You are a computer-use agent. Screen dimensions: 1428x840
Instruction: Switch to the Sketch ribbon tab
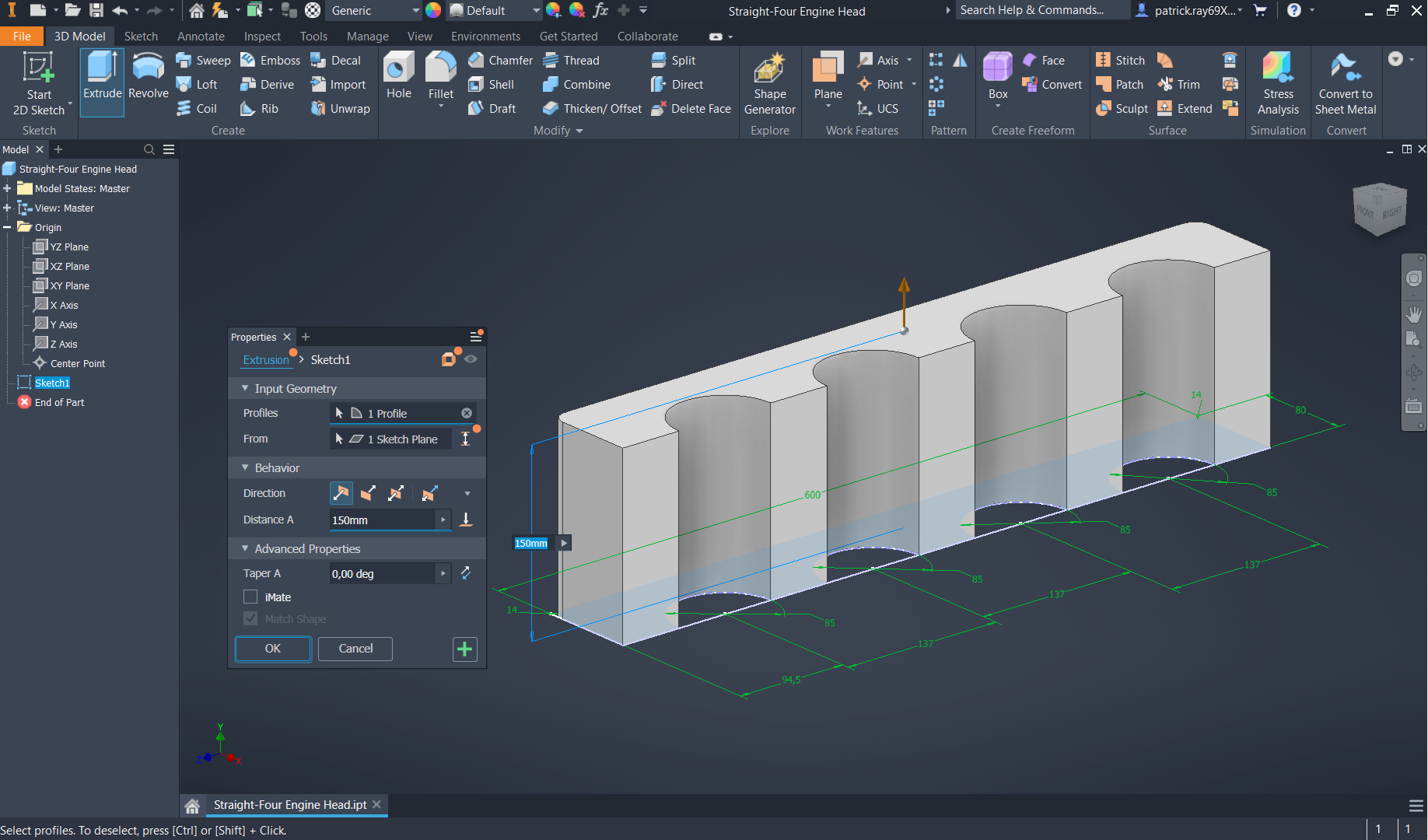click(141, 37)
